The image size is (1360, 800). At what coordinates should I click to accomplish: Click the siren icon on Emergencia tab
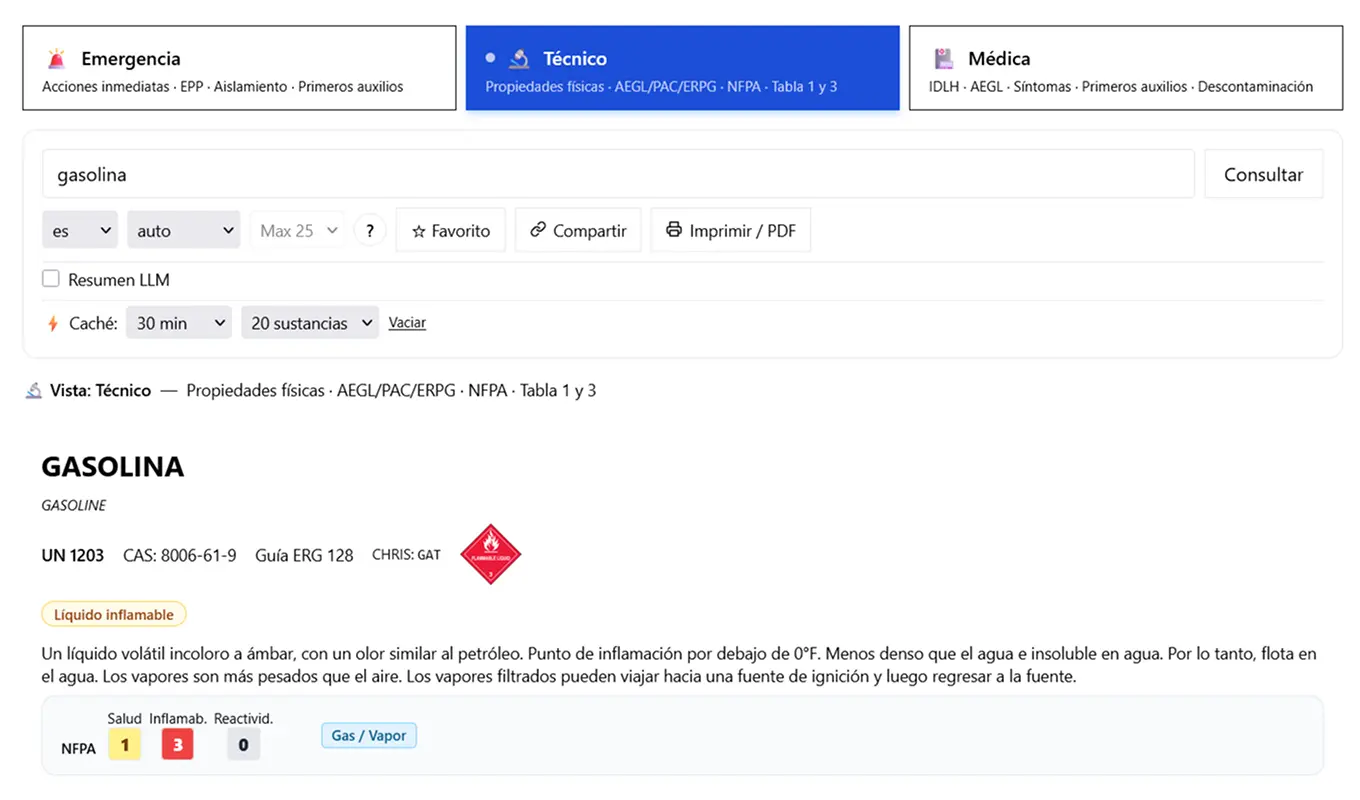point(57,58)
